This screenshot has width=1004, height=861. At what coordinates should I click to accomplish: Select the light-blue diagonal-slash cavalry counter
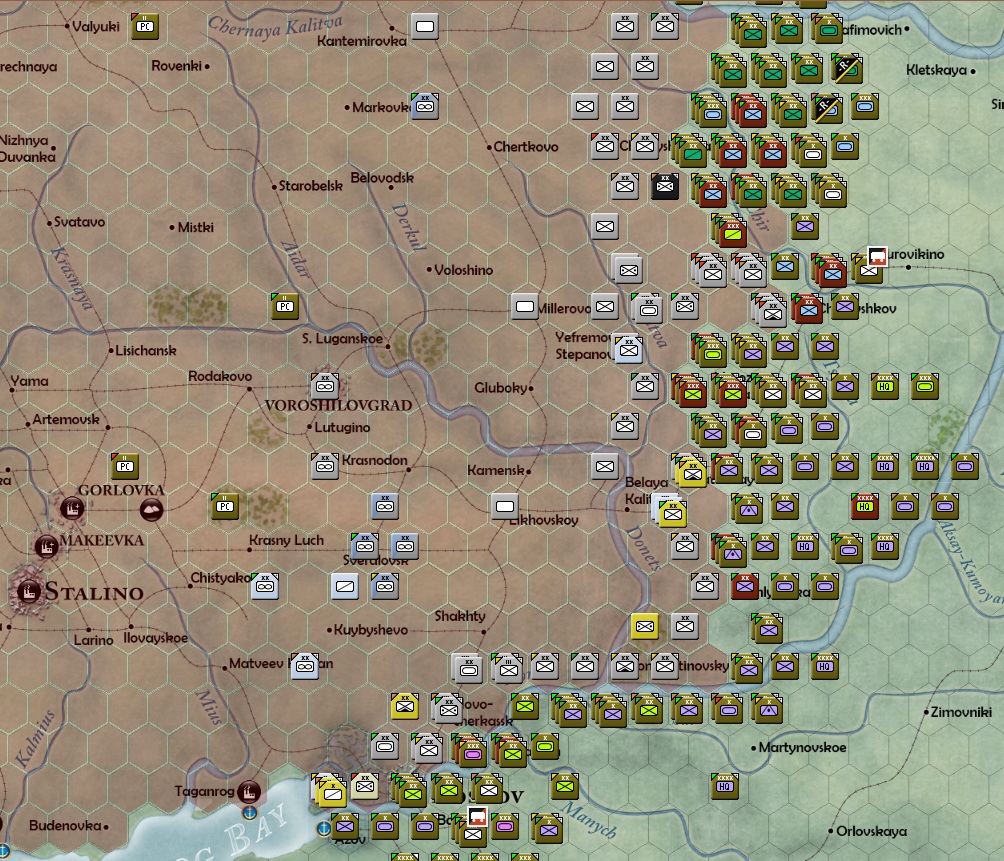pos(344,586)
